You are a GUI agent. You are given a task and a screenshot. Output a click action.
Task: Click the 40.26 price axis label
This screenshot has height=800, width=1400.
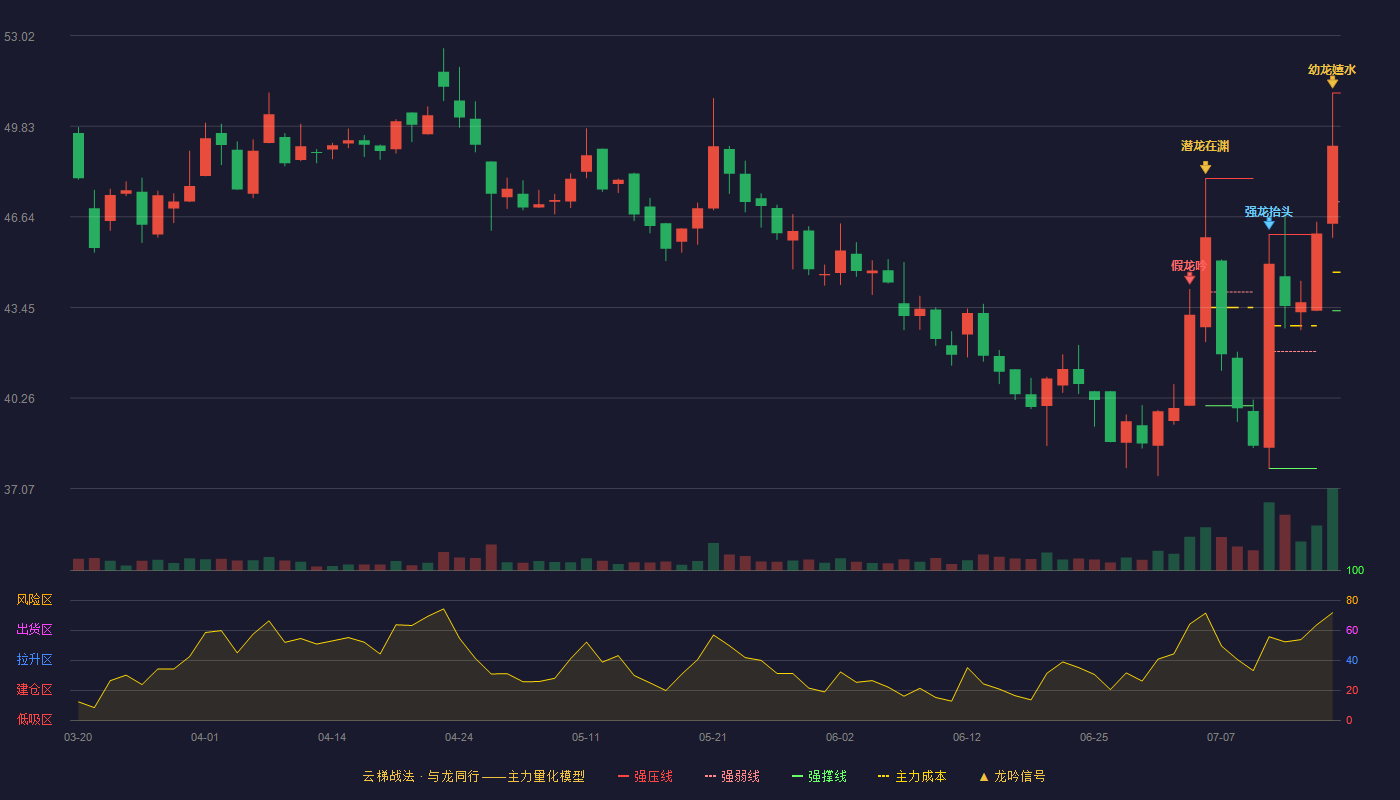pos(19,398)
